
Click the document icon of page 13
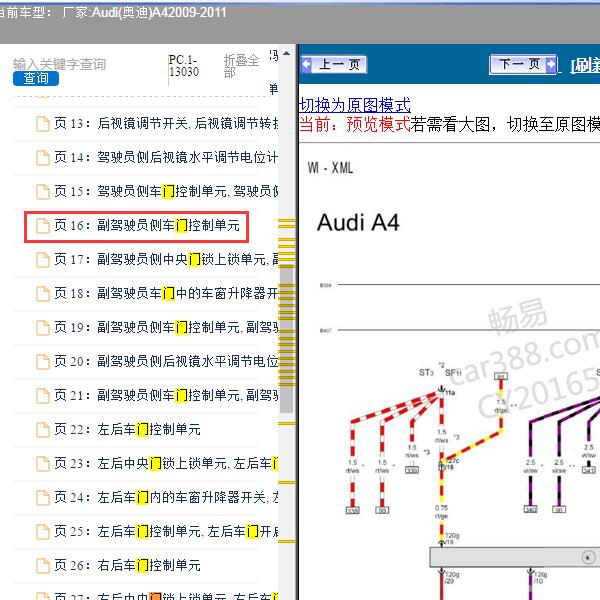tap(43, 124)
